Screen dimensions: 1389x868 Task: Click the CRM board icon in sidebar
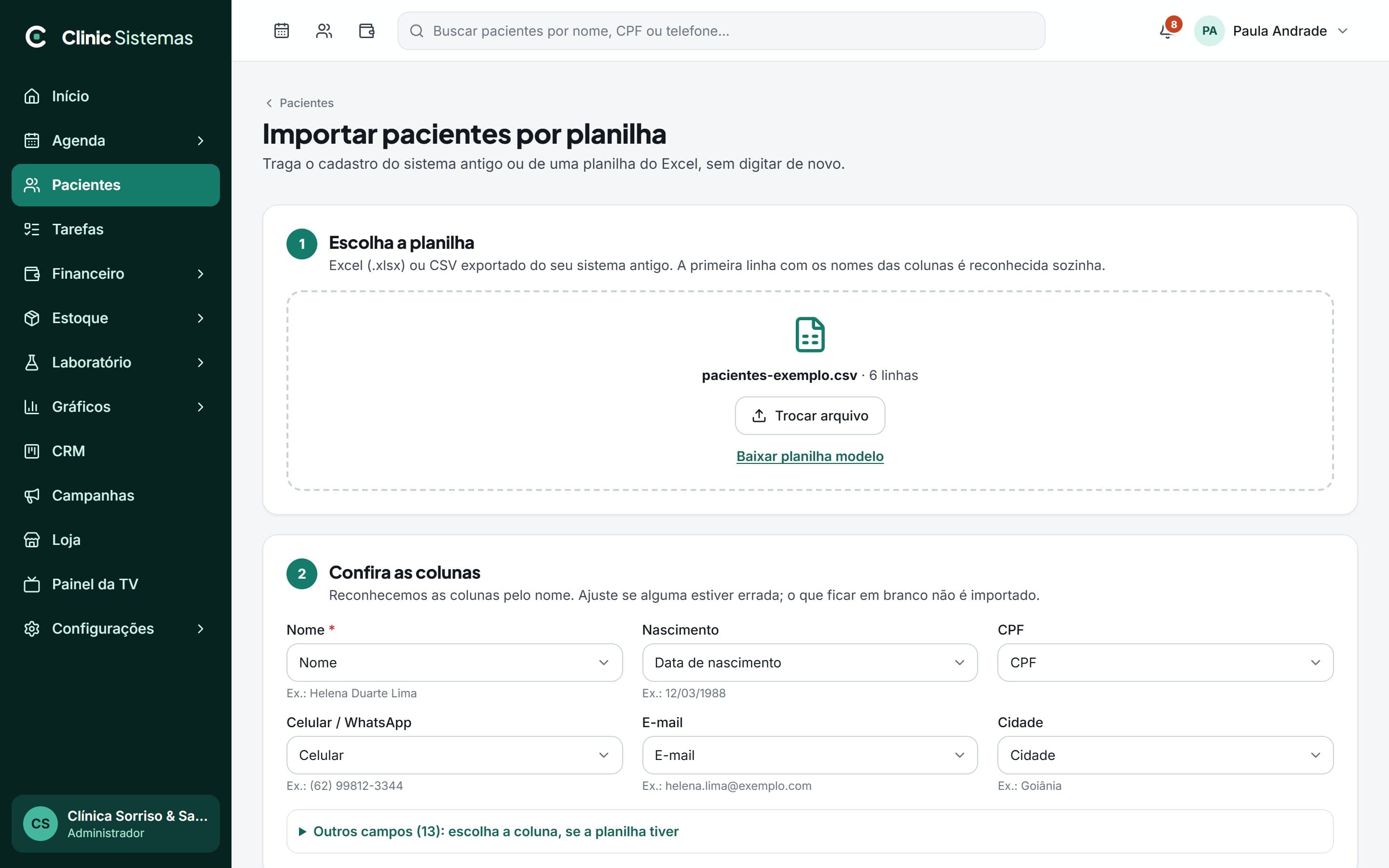(x=32, y=451)
